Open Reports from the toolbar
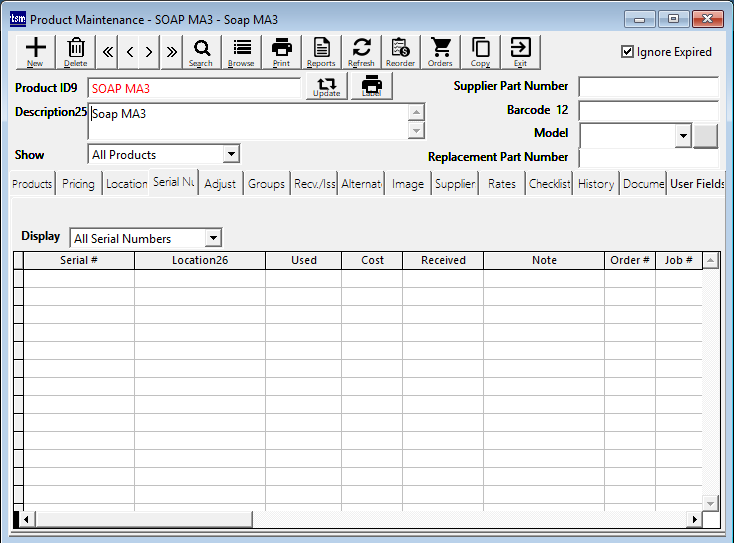 (321, 52)
